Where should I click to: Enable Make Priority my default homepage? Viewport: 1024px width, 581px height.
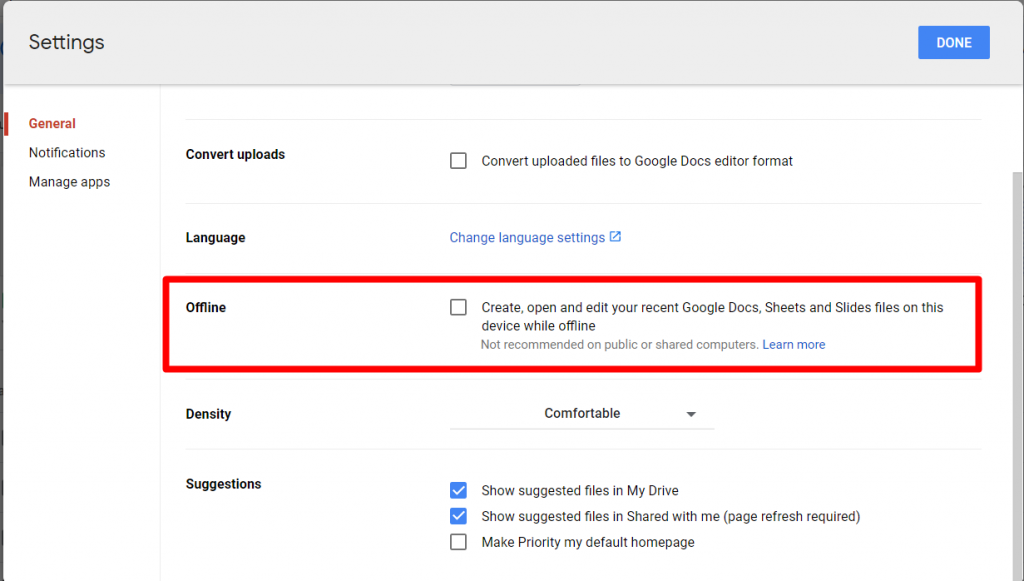458,541
